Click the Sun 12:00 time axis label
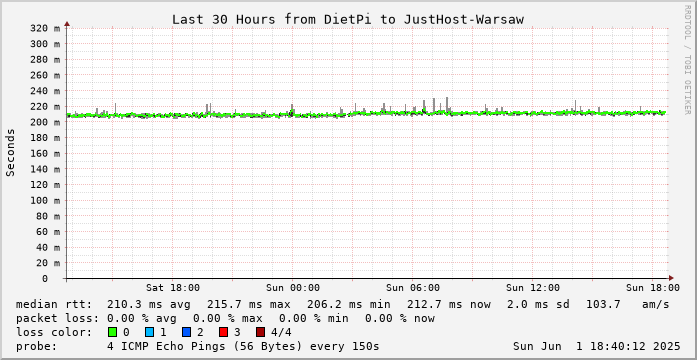The width and height of the screenshot is (697, 360). (x=533, y=288)
